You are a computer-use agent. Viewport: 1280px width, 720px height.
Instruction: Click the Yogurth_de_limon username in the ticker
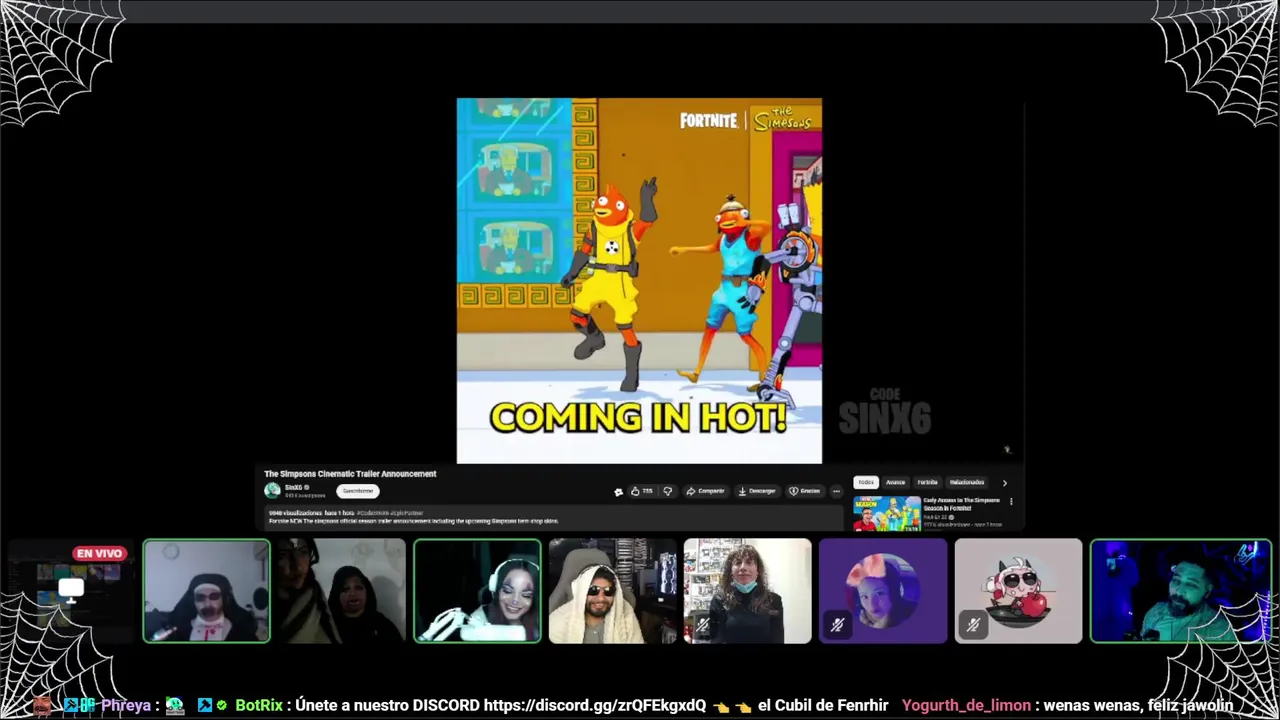(x=966, y=705)
